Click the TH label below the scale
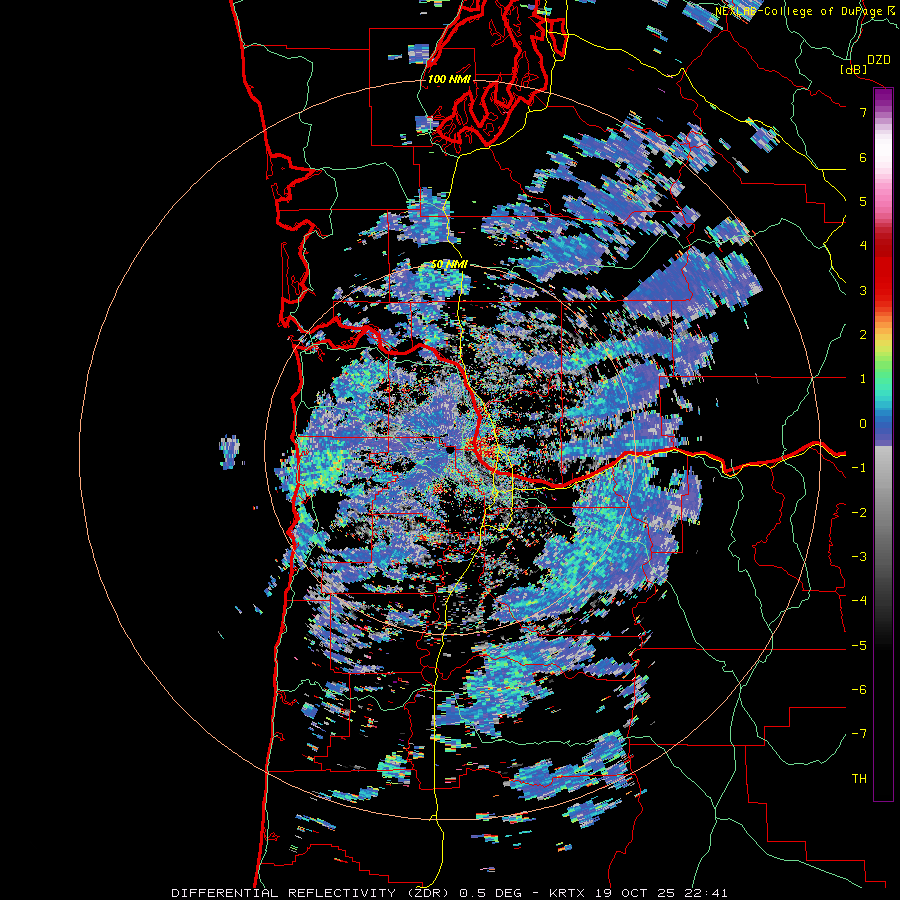The image size is (900, 900). 859,779
